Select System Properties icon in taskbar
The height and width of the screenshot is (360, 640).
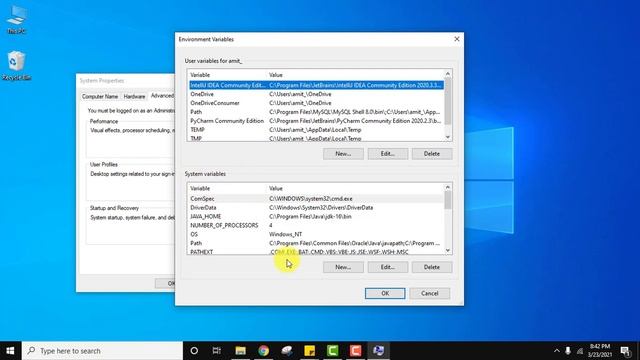[x=379, y=351]
